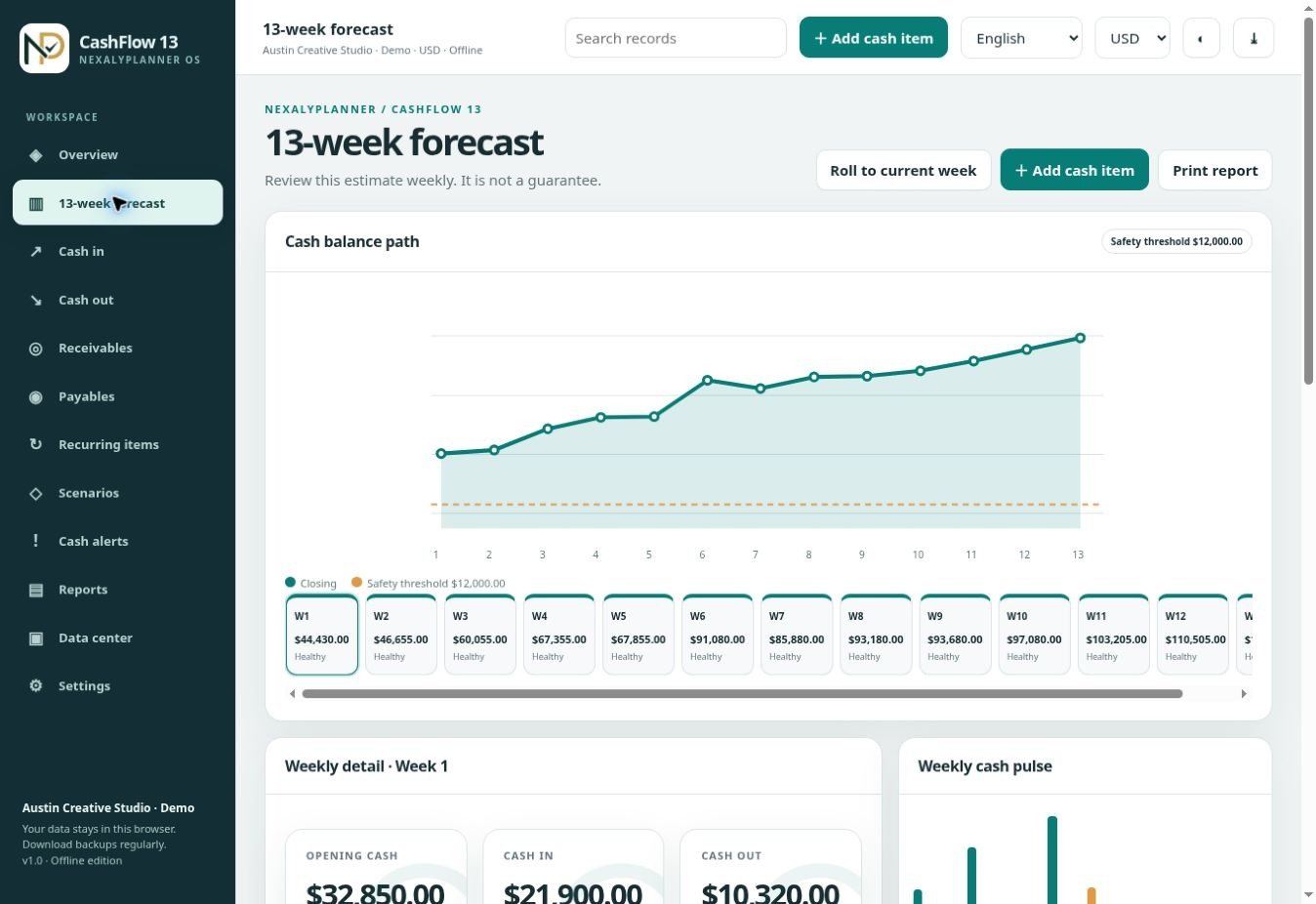The height and width of the screenshot is (904, 1316).
Task: Open the English language dropdown
Action: (1021, 38)
